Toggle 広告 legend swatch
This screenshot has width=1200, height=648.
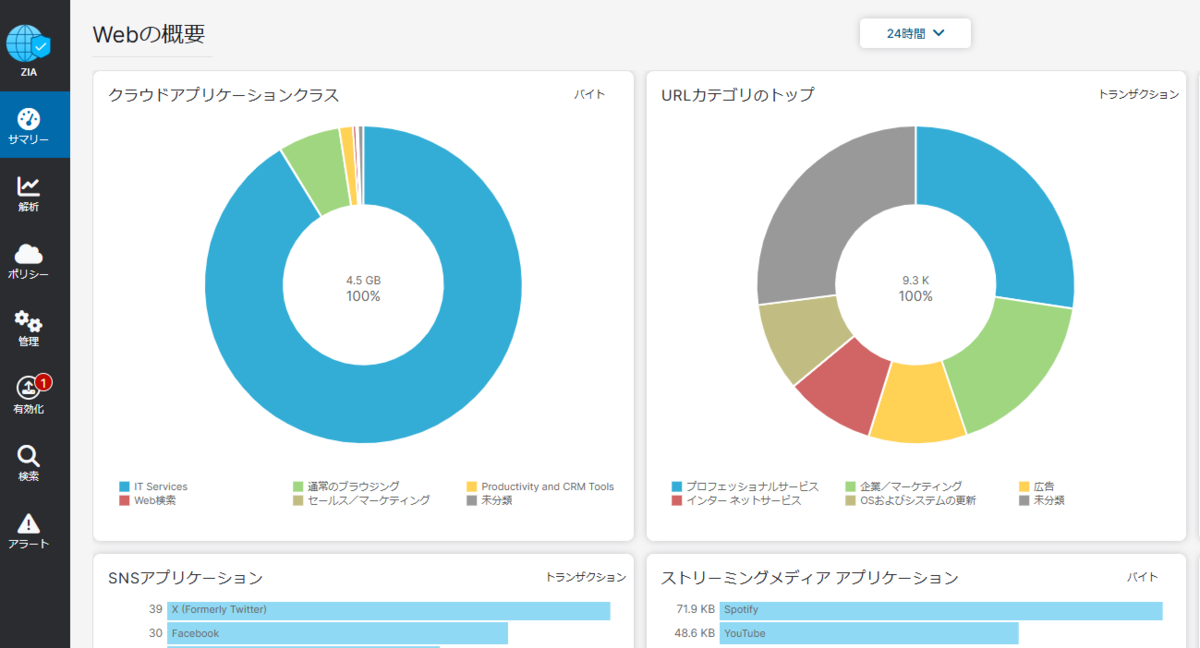(1025, 487)
